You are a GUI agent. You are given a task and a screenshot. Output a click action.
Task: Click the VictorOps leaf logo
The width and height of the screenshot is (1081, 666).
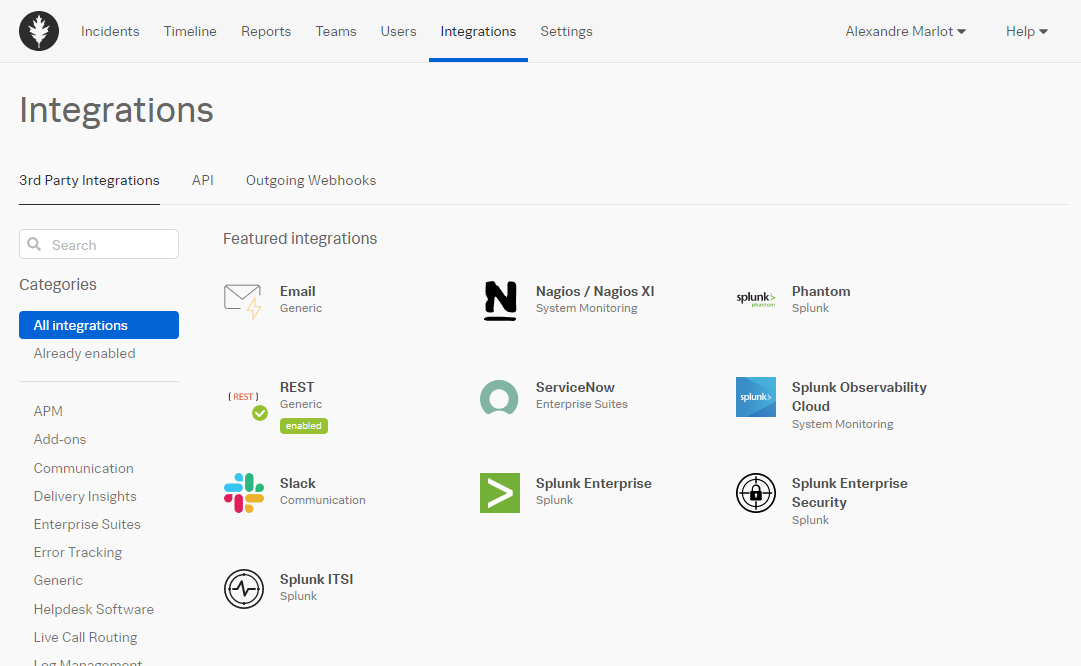tap(39, 31)
